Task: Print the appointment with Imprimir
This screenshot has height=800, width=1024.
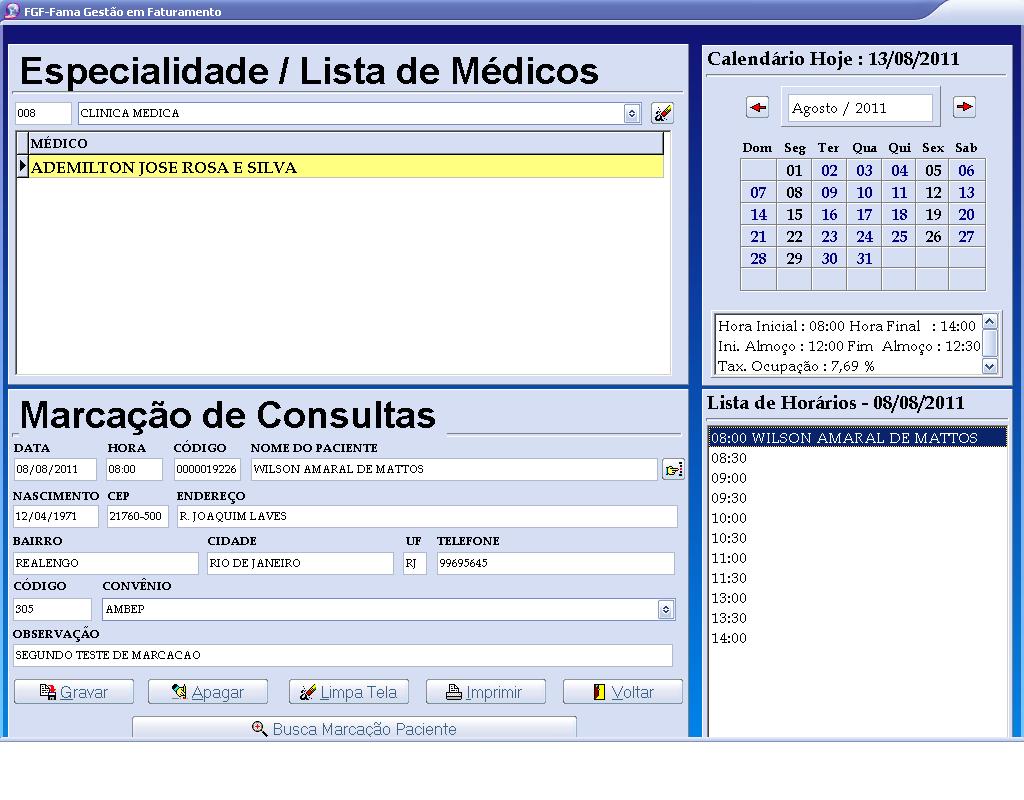Action: 486,692
